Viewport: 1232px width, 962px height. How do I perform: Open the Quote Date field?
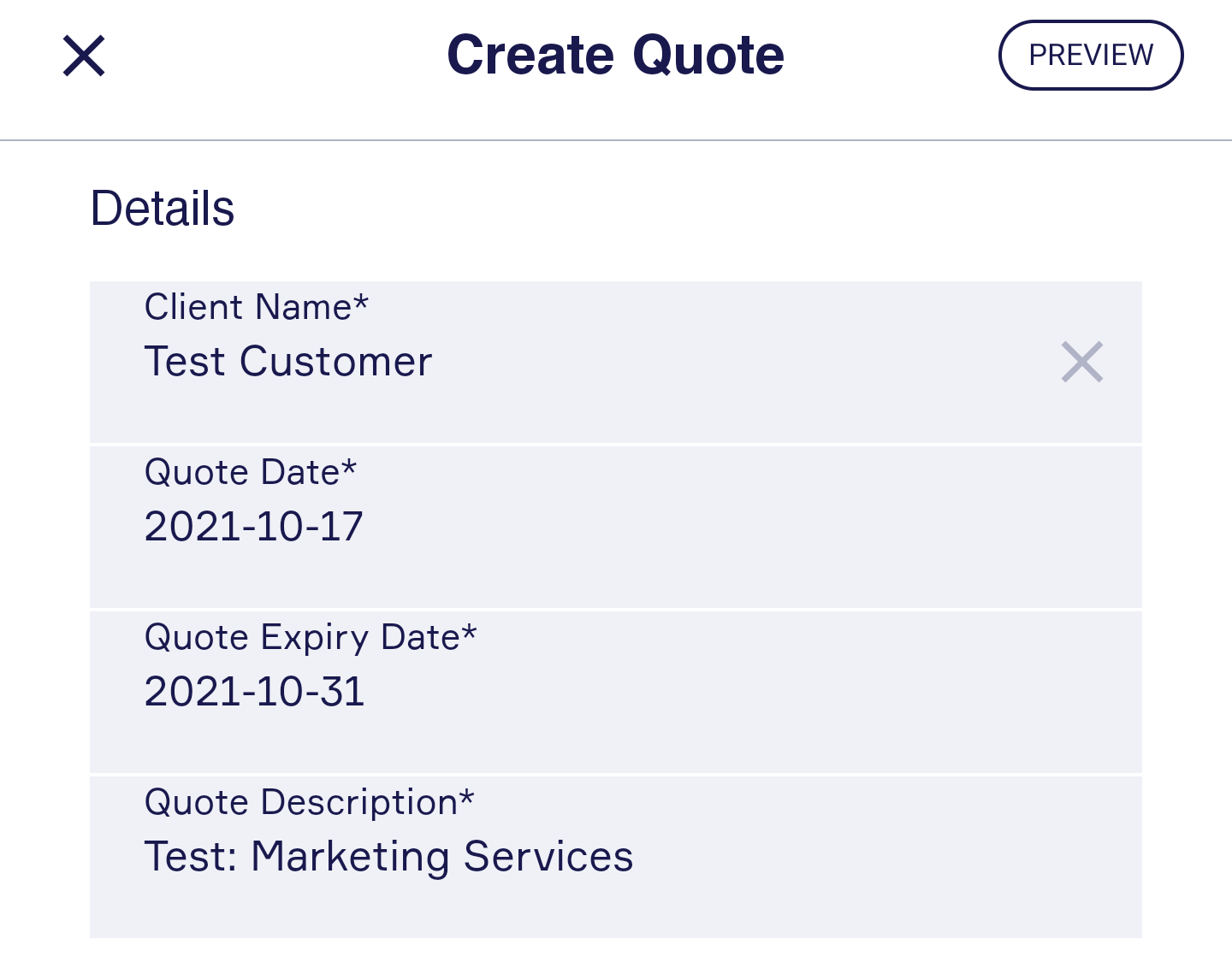[x=616, y=527]
